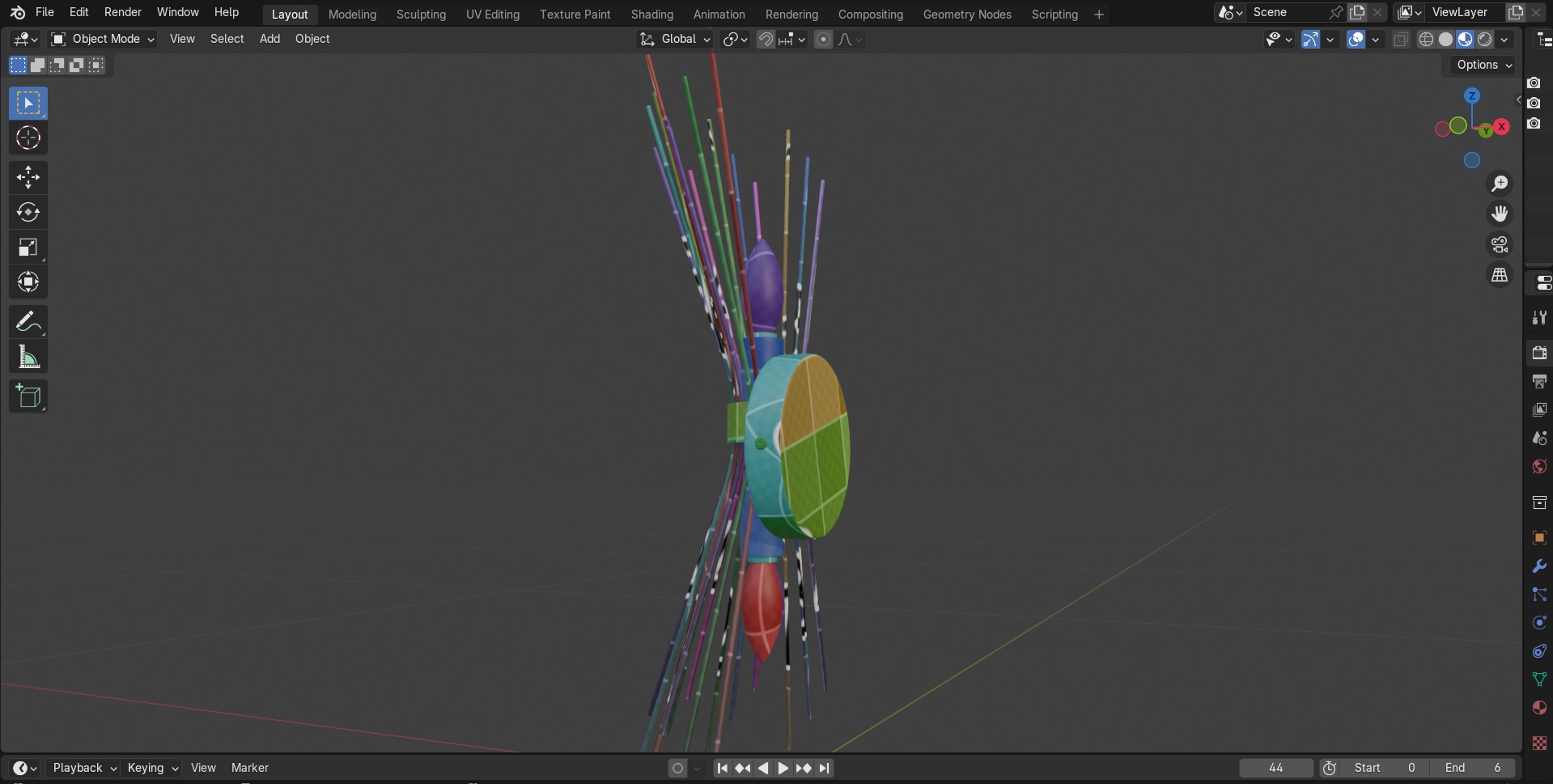
Task: Open the Output properties tab
Action: point(1539,381)
